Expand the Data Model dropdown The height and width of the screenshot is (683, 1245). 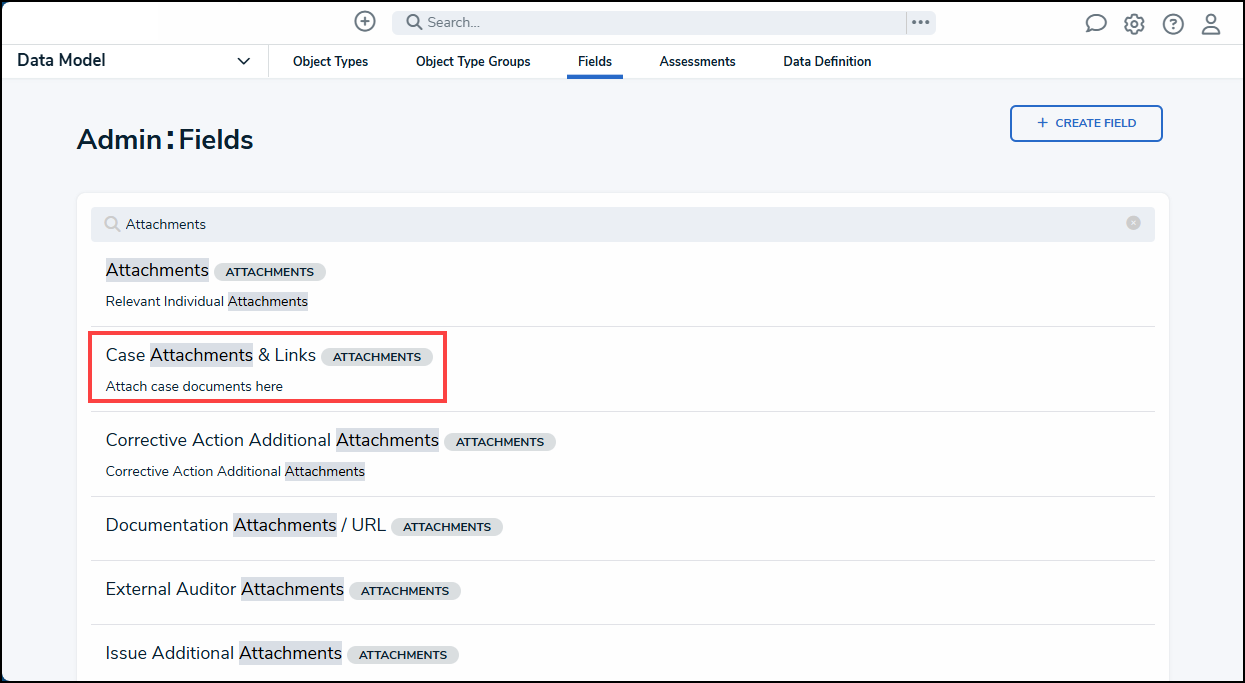coord(243,61)
